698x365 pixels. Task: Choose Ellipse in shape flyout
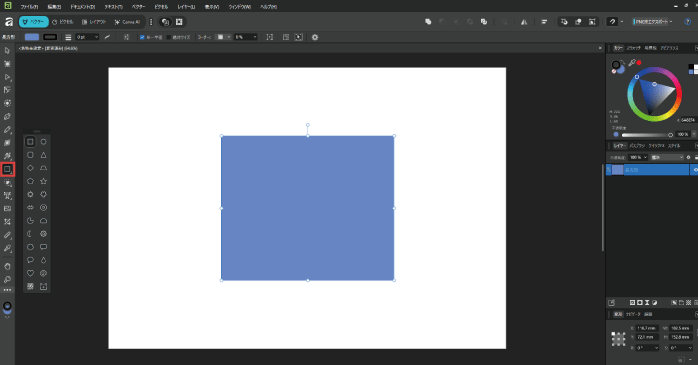pos(43,142)
